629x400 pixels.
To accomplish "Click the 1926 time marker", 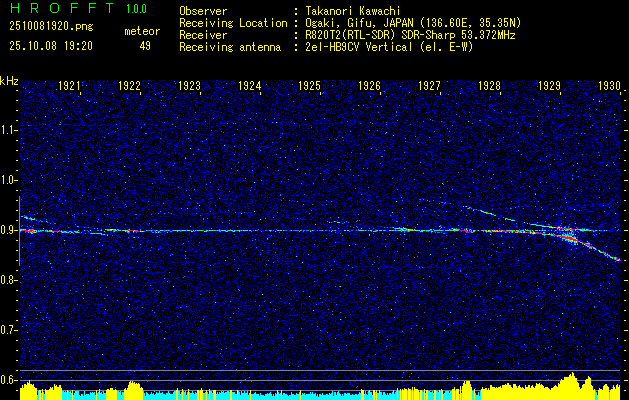I will click(x=369, y=85).
